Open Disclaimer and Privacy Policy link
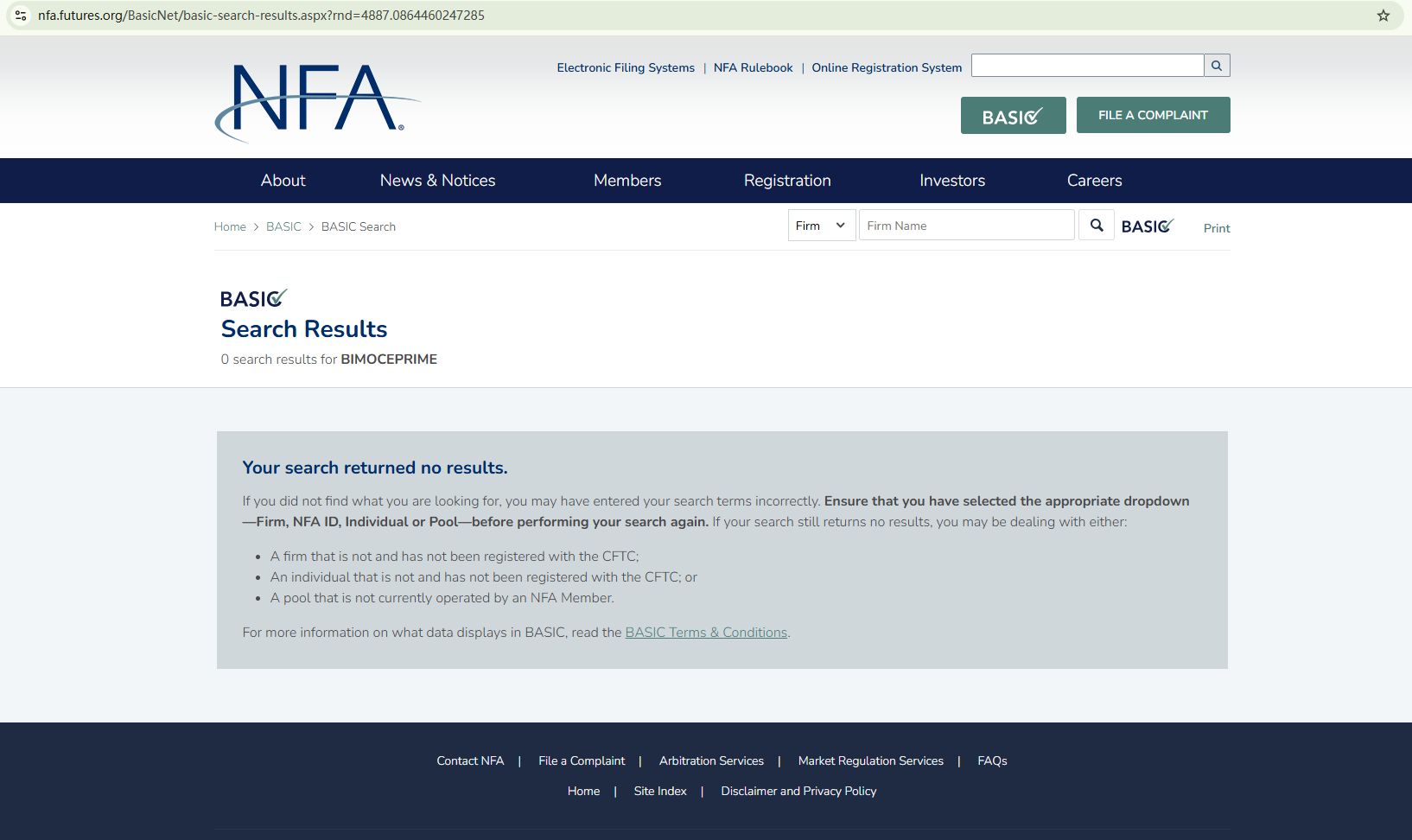Image resolution: width=1412 pixels, height=840 pixels. 798,791
